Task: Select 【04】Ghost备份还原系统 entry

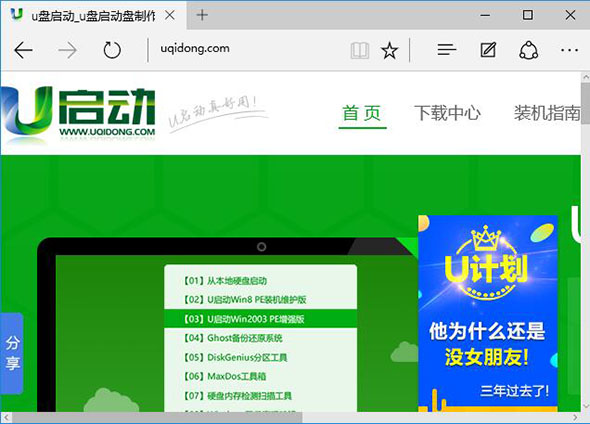Action: 260,338
